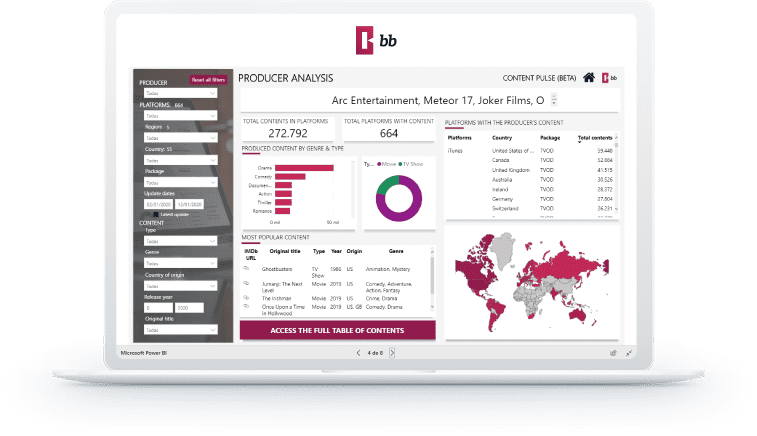Expand the Genre dropdown

click(181, 263)
